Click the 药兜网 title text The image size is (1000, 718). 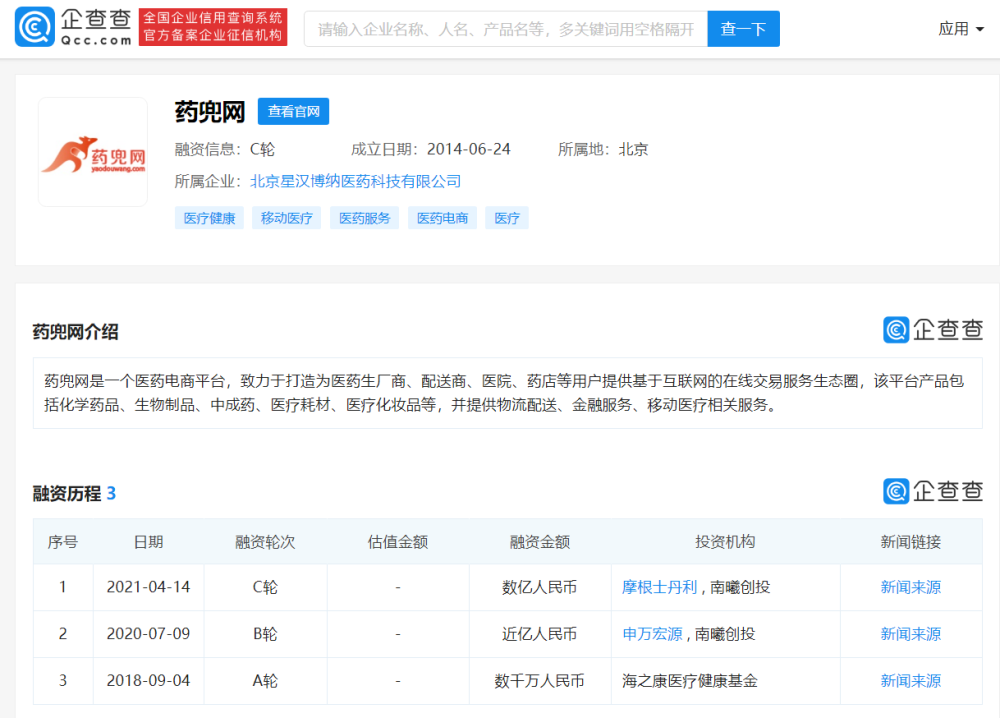pyautogui.click(x=210, y=112)
